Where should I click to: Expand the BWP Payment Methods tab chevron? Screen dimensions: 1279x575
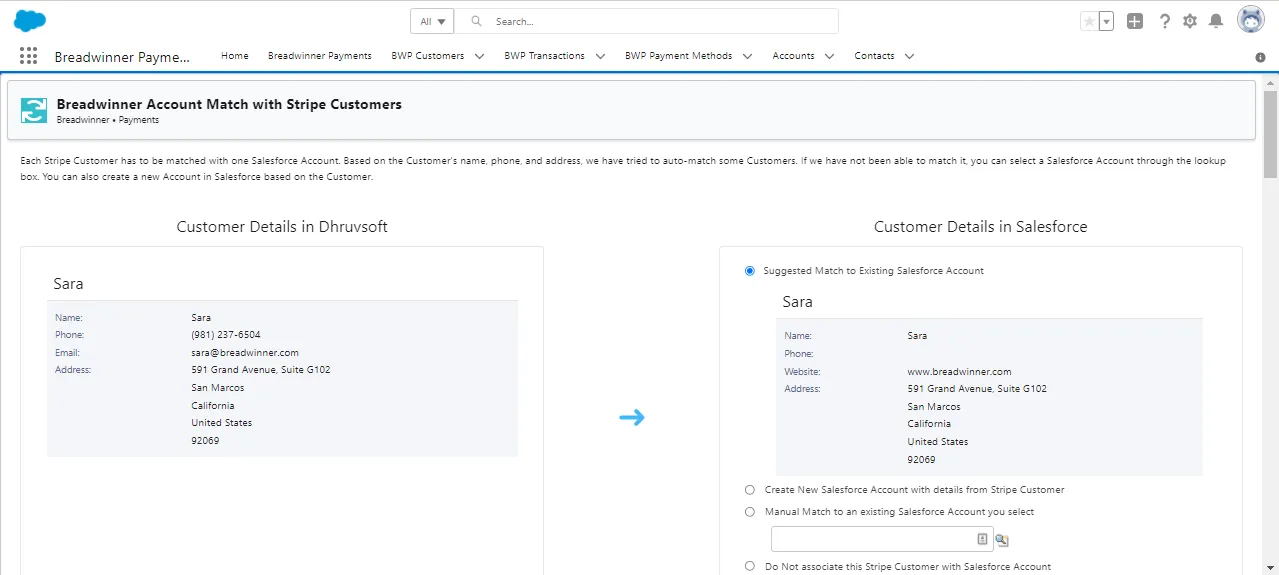pyautogui.click(x=748, y=56)
